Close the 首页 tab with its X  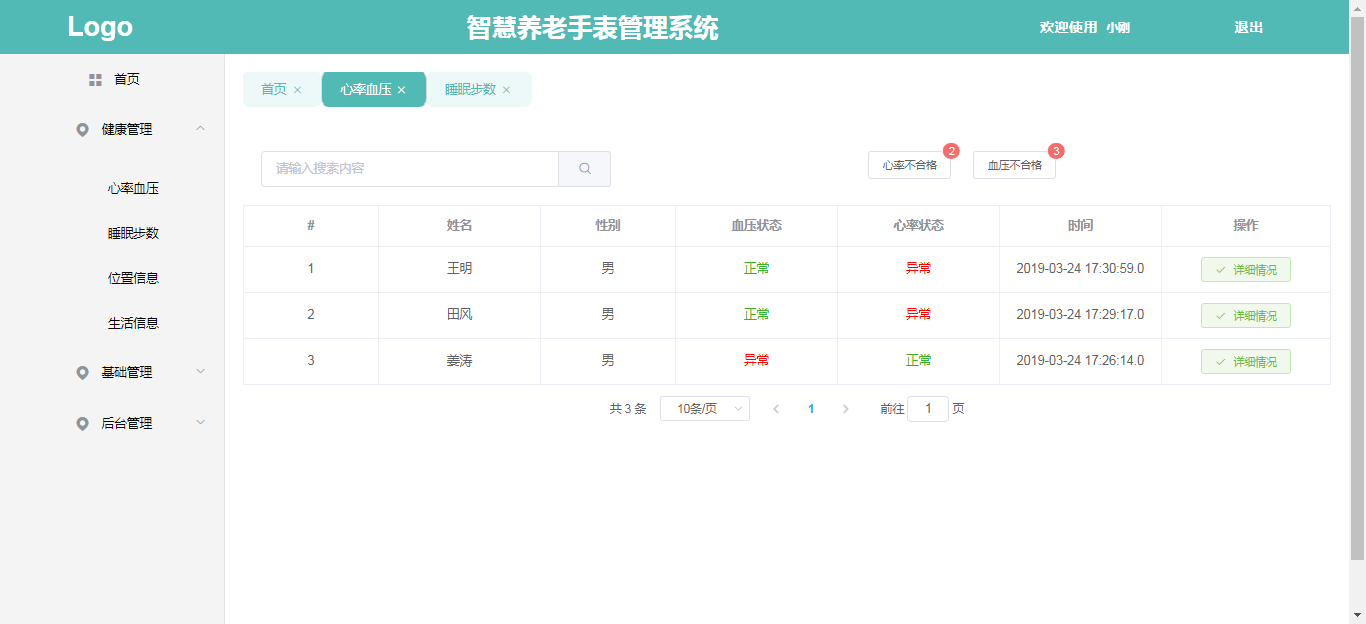pyautogui.click(x=297, y=90)
